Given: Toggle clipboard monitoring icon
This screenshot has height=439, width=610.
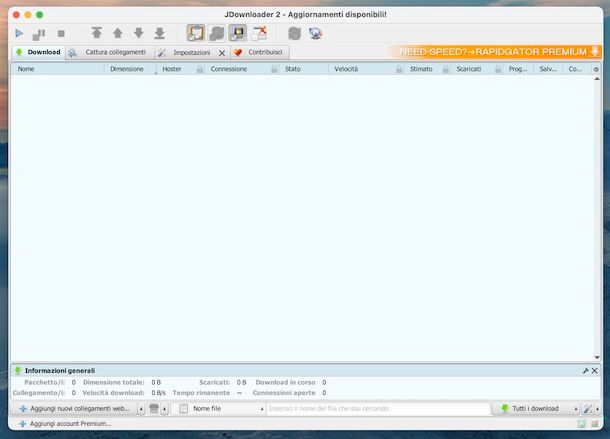Looking at the screenshot, I should (196, 33).
